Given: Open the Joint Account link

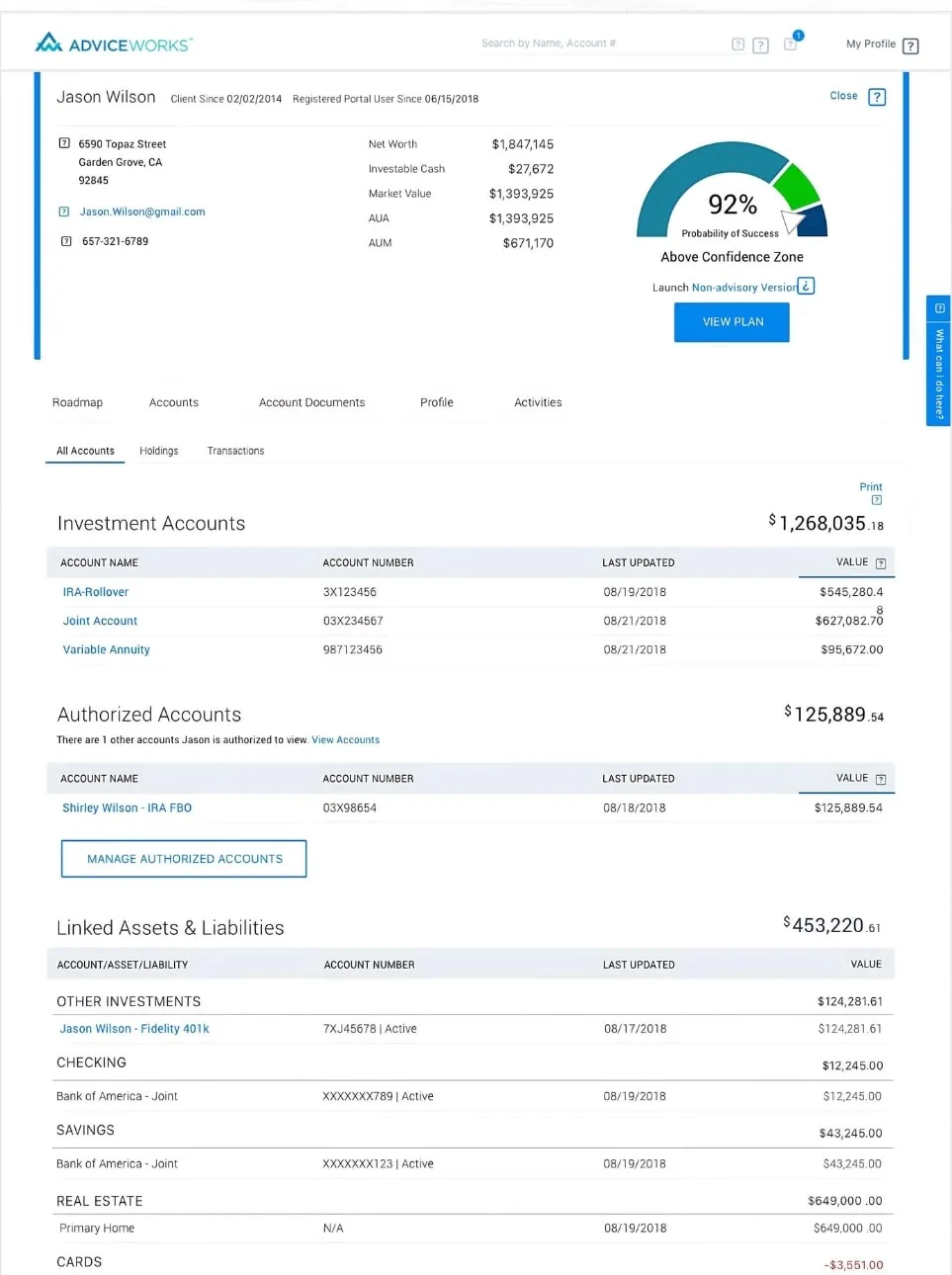Looking at the screenshot, I should (x=100, y=621).
